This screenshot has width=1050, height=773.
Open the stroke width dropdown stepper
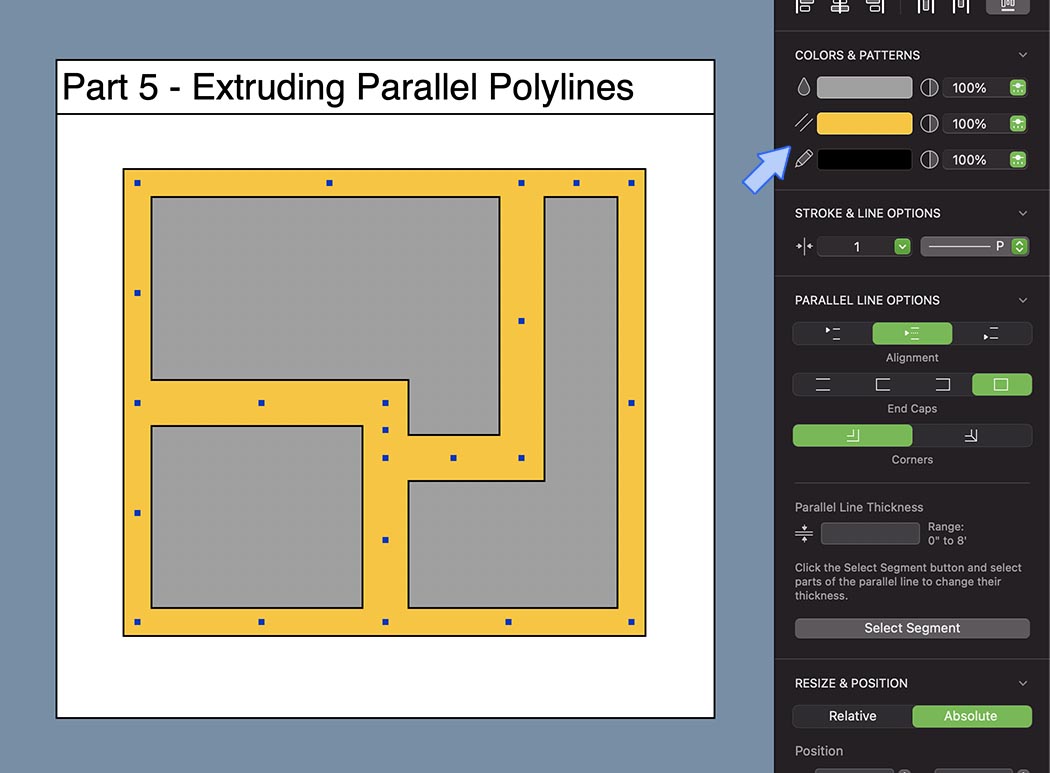click(901, 246)
